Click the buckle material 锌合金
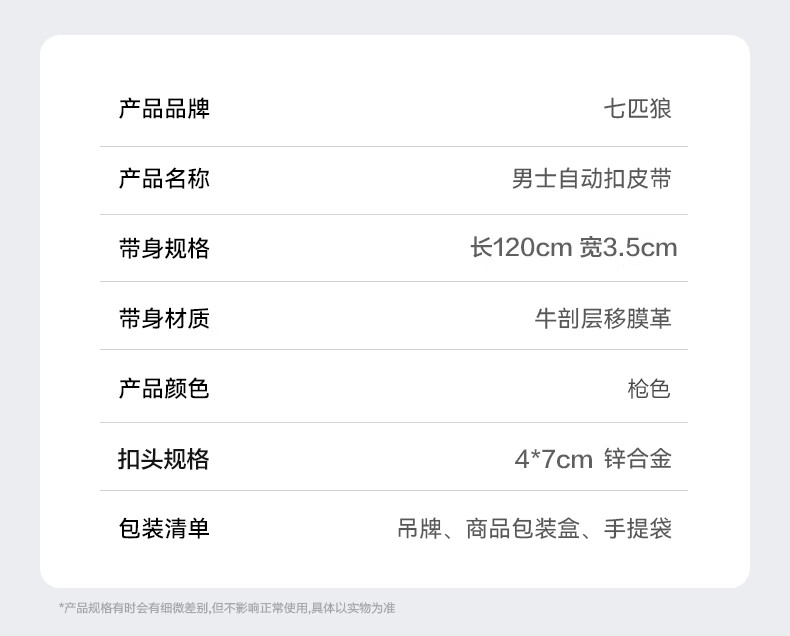Viewport: 790px width, 636px height. [637, 459]
